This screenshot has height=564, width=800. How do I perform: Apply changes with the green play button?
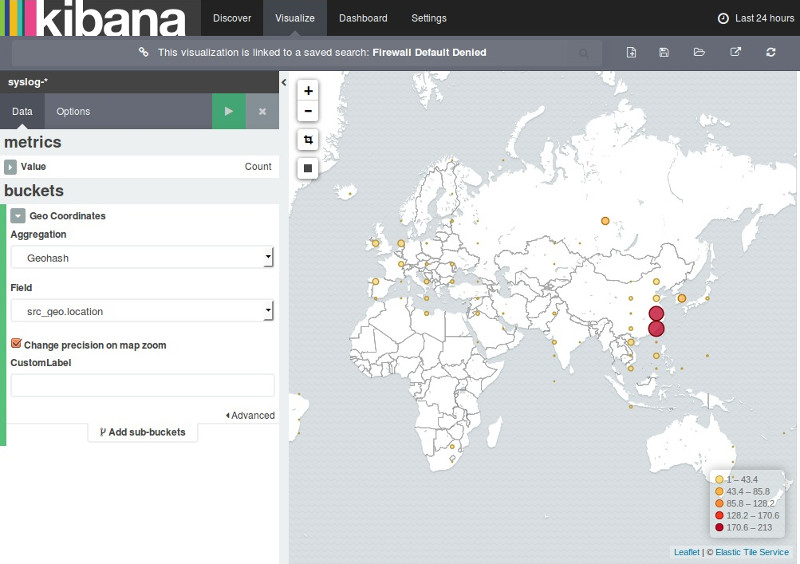[x=228, y=111]
